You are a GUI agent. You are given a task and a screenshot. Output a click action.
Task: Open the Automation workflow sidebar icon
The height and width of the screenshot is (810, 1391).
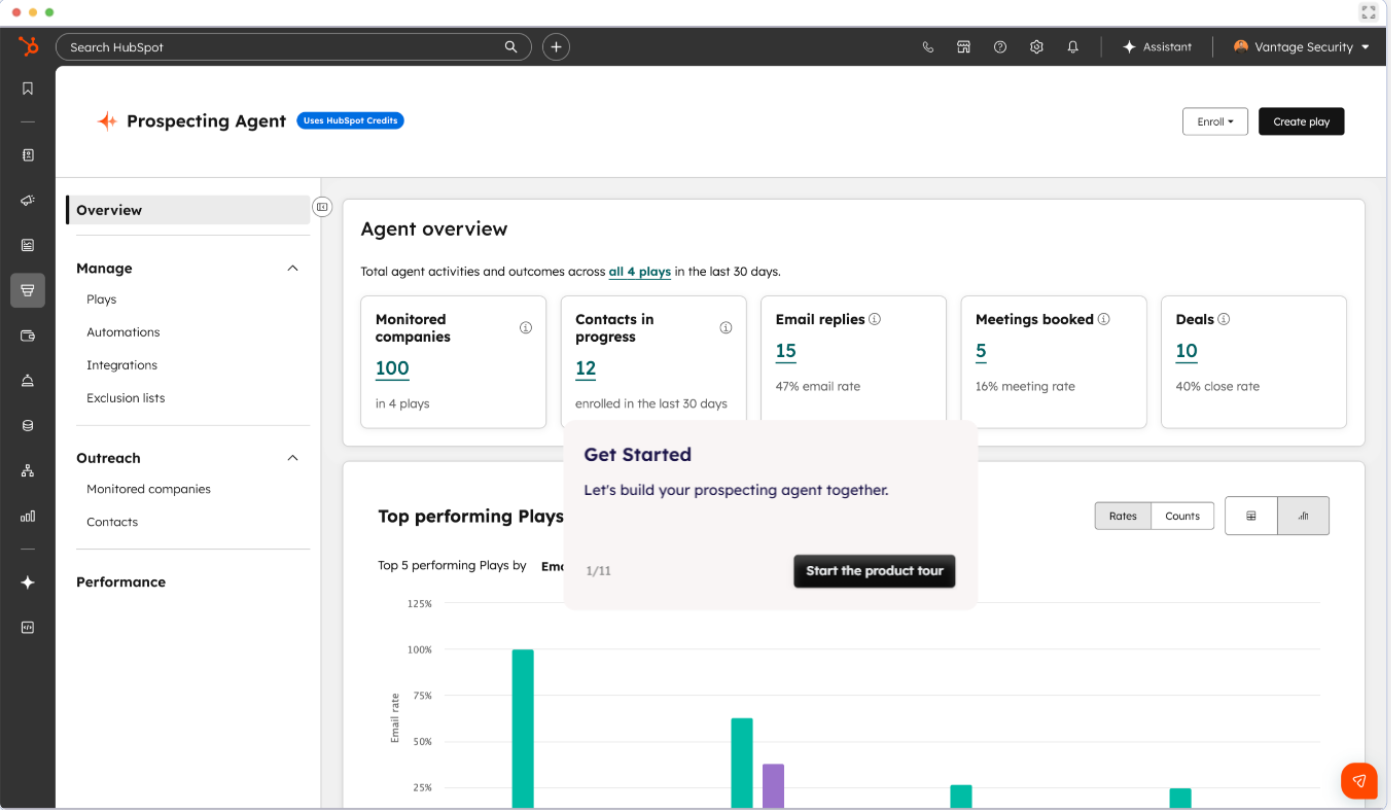pyautogui.click(x=28, y=471)
